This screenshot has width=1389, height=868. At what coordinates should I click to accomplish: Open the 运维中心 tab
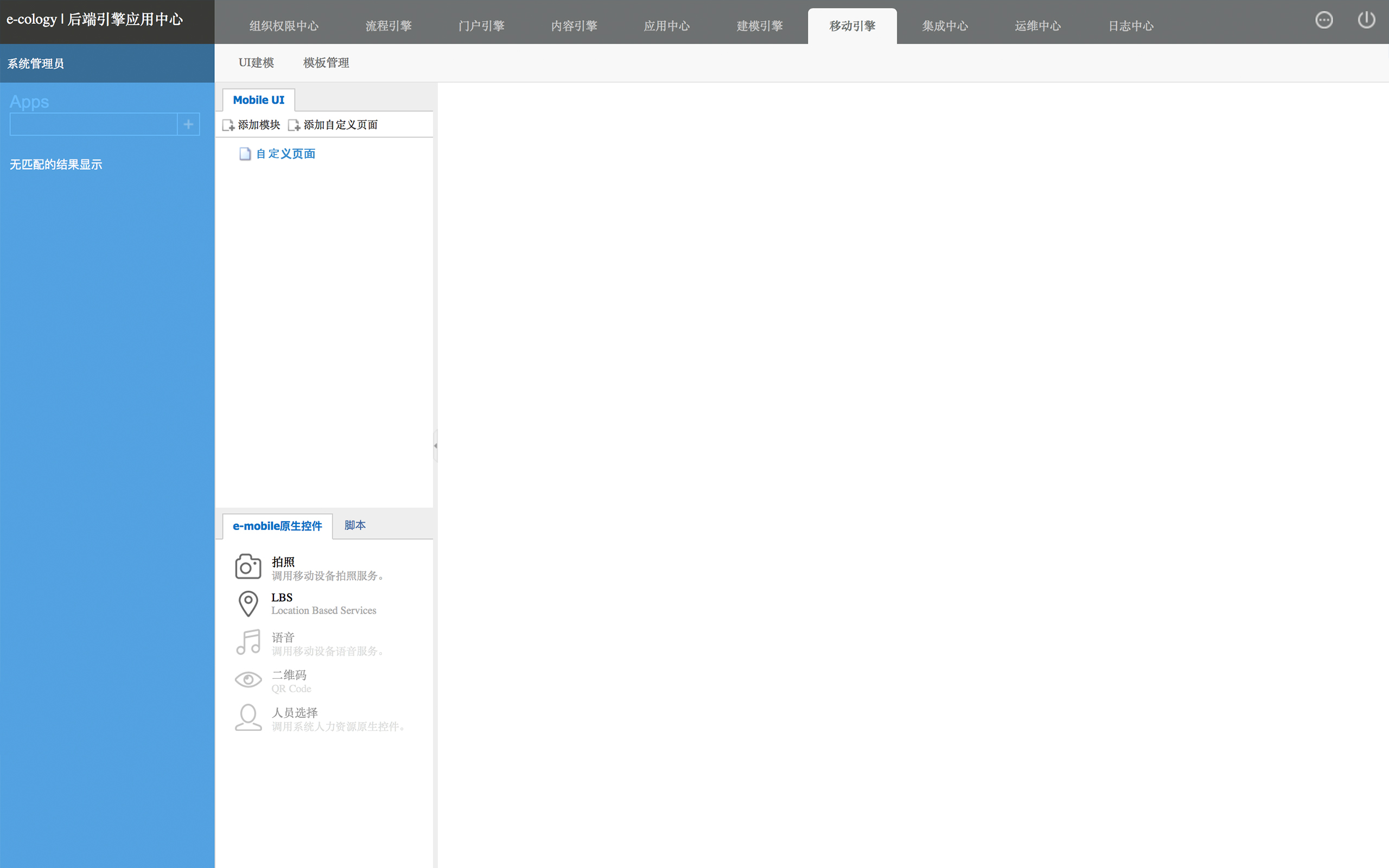pyautogui.click(x=1038, y=27)
